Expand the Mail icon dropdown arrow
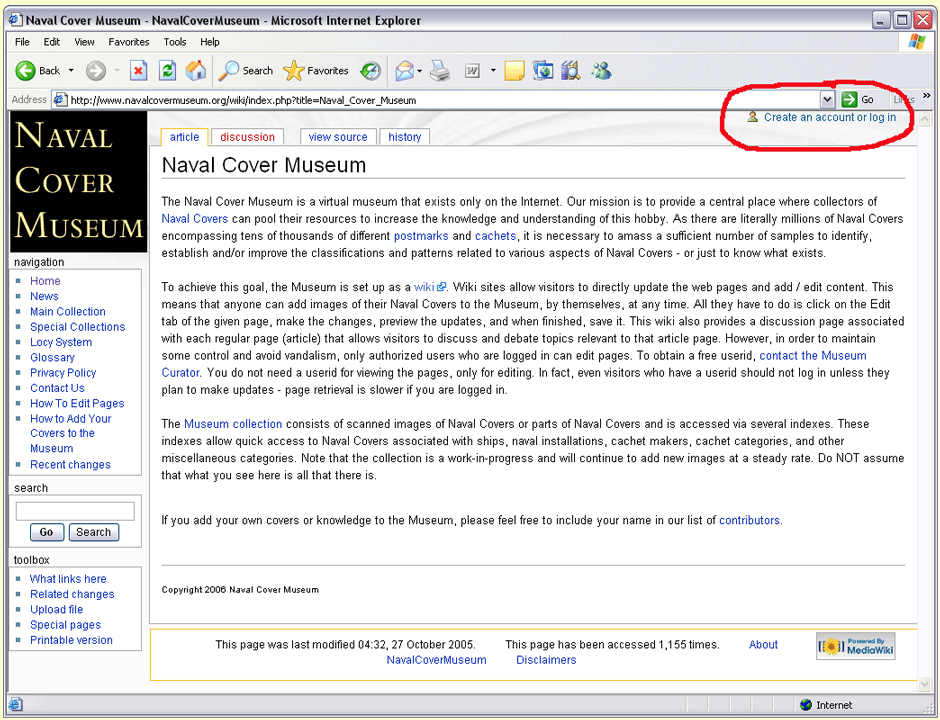 [x=420, y=70]
